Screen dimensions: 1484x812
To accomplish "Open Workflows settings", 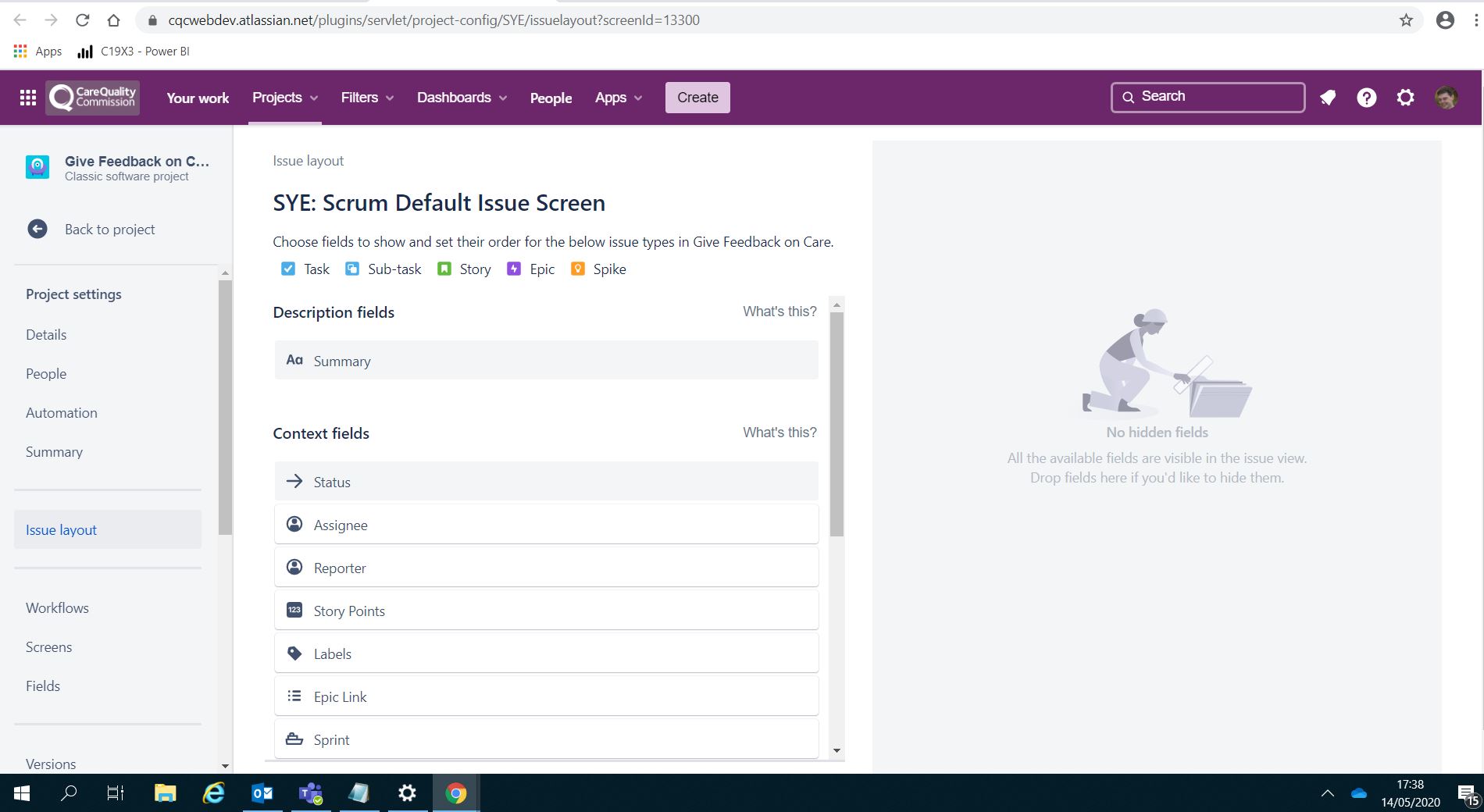I will (x=57, y=607).
